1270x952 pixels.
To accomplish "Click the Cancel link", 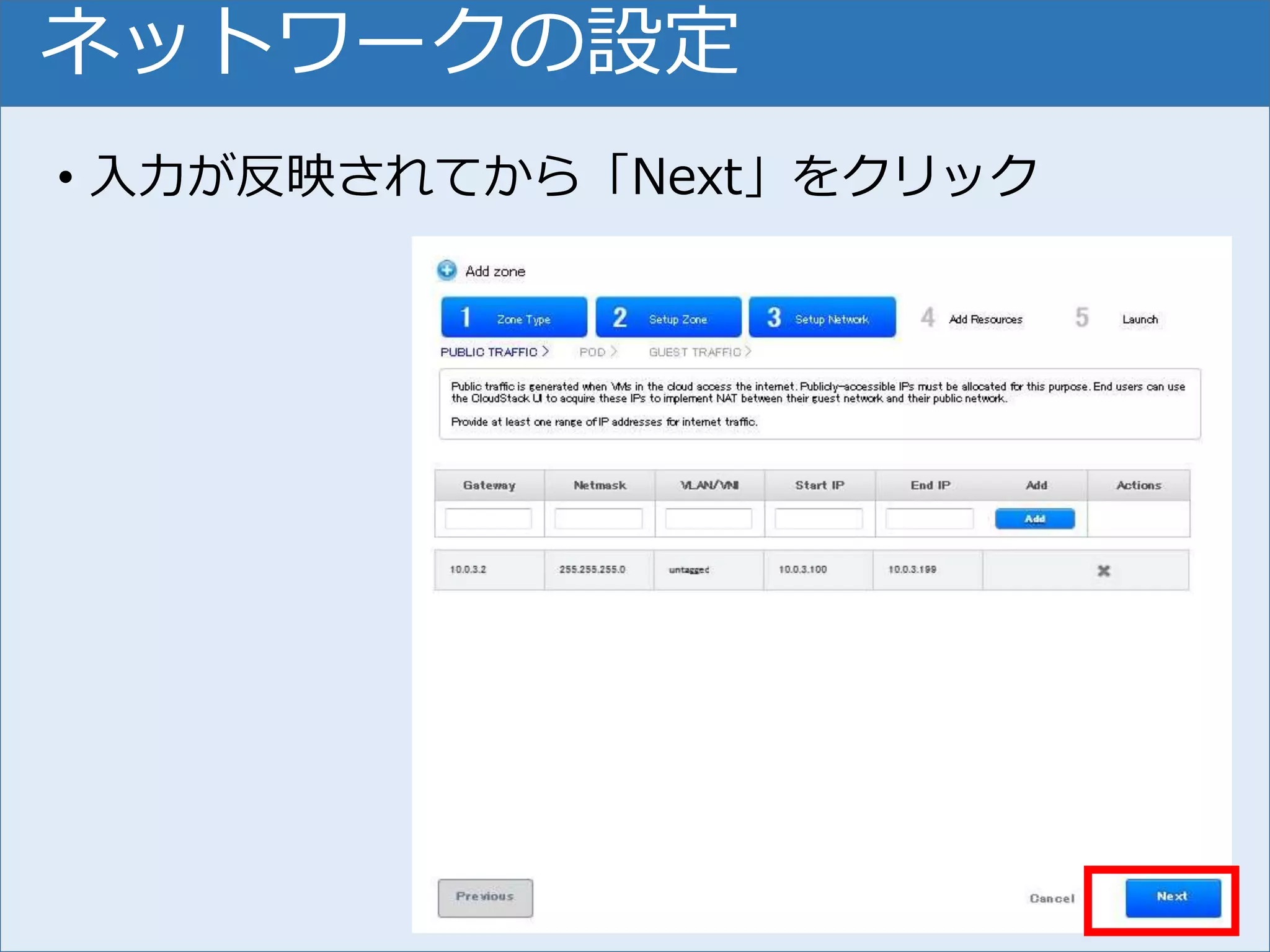I will (1052, 898).
